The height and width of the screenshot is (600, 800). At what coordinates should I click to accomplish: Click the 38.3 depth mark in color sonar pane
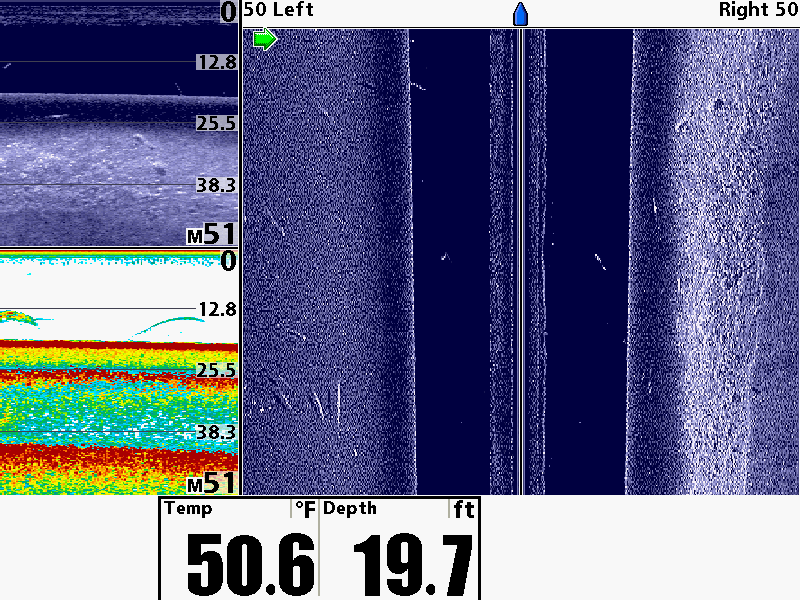click(x=217, y=432)
